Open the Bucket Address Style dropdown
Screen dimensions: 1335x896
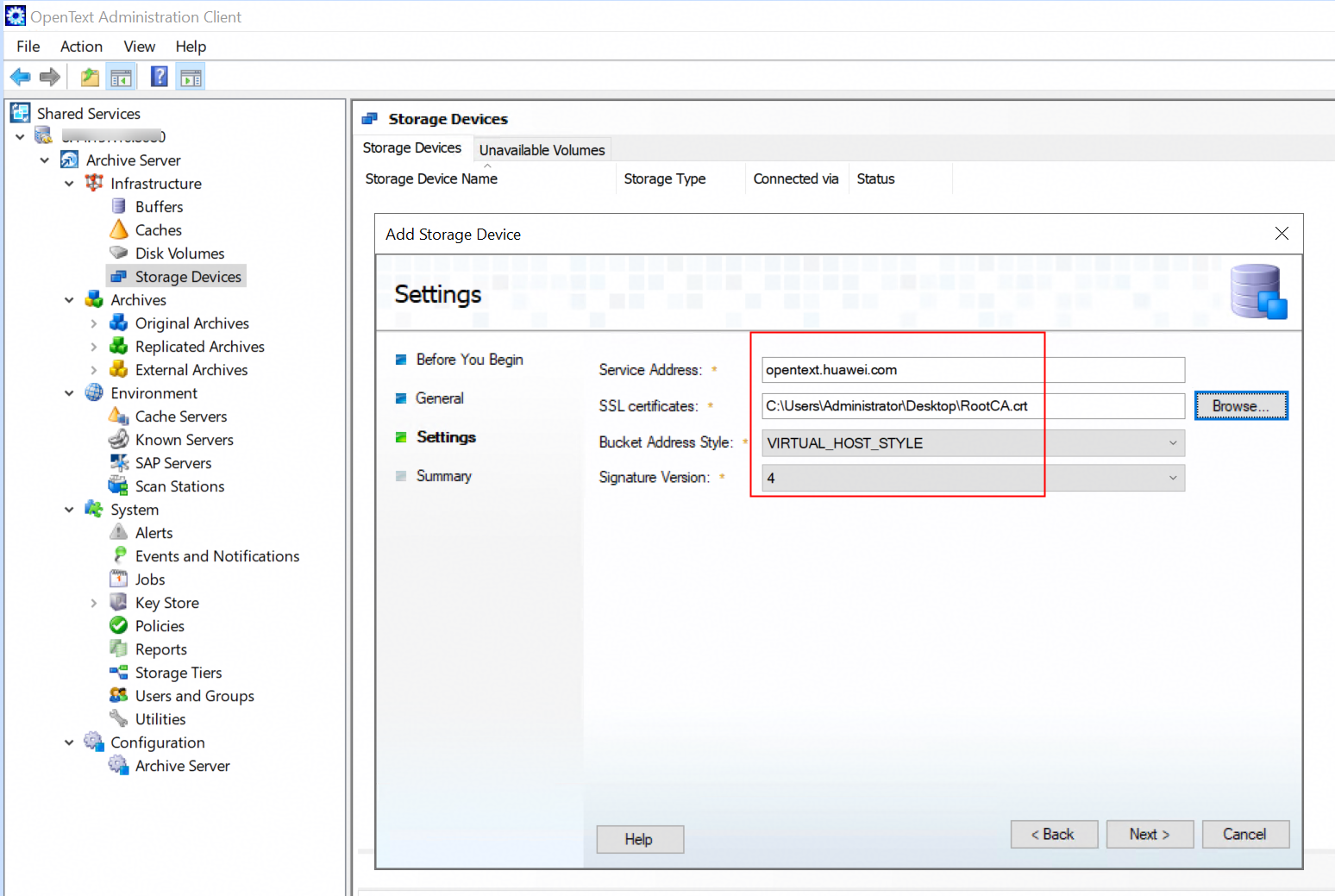pos(974,442)
